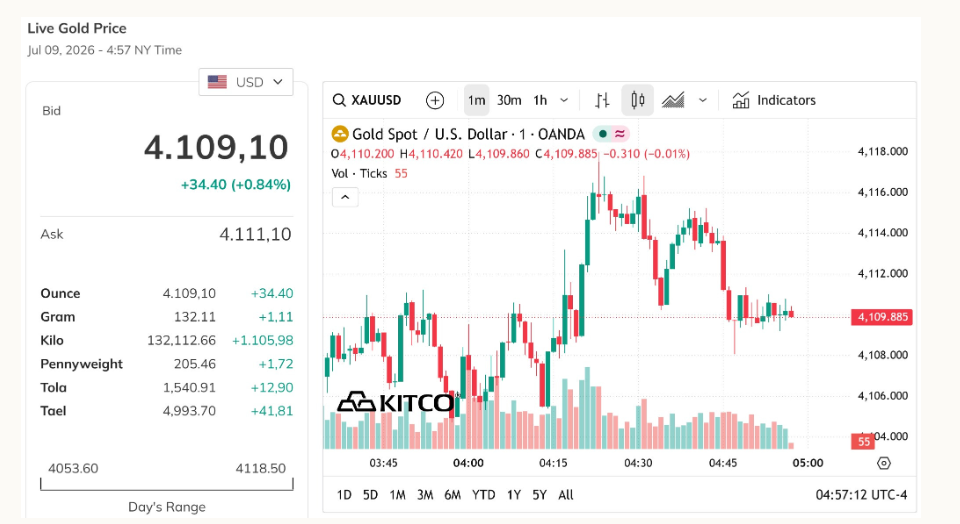This screenshot has height=524, width=960.
Task: Switch to area chart style
Action: [x=673, y=100]
